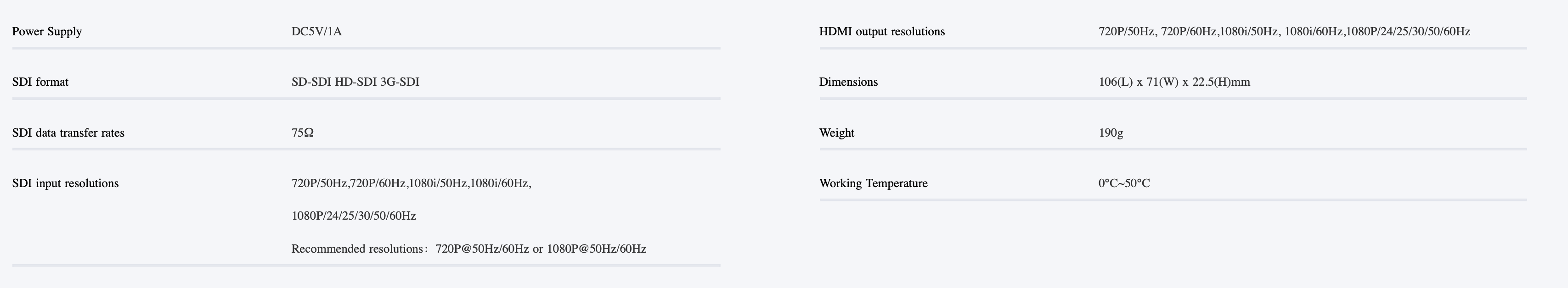The width and height of the screenshot is (1568, 288).
Task: Click the Dimensions label
Action: click(x=848, y=82)
